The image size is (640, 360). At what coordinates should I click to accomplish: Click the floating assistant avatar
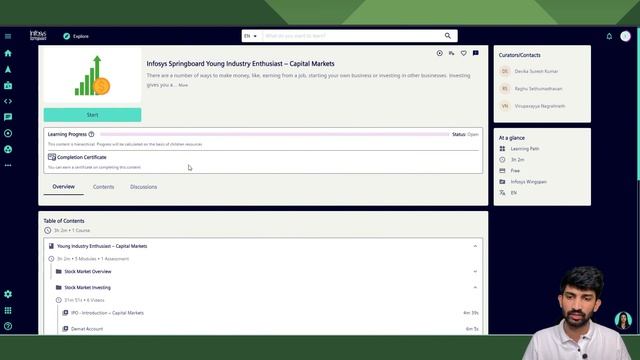(x=623, y=320)
